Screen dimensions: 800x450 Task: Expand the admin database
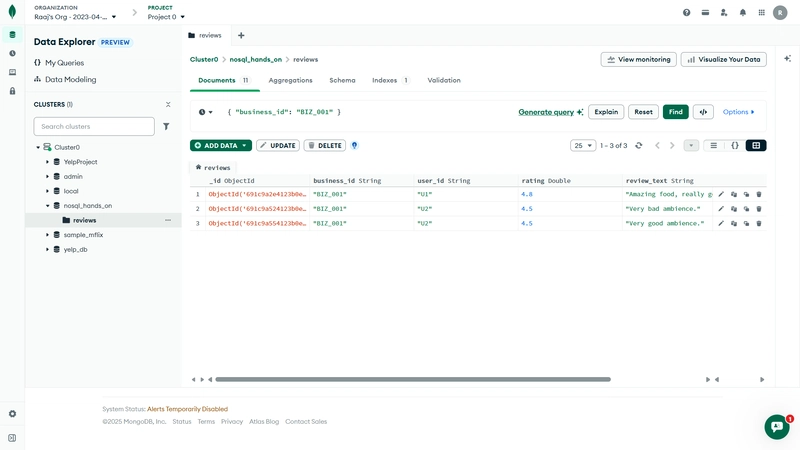click(x=47, y=177)
